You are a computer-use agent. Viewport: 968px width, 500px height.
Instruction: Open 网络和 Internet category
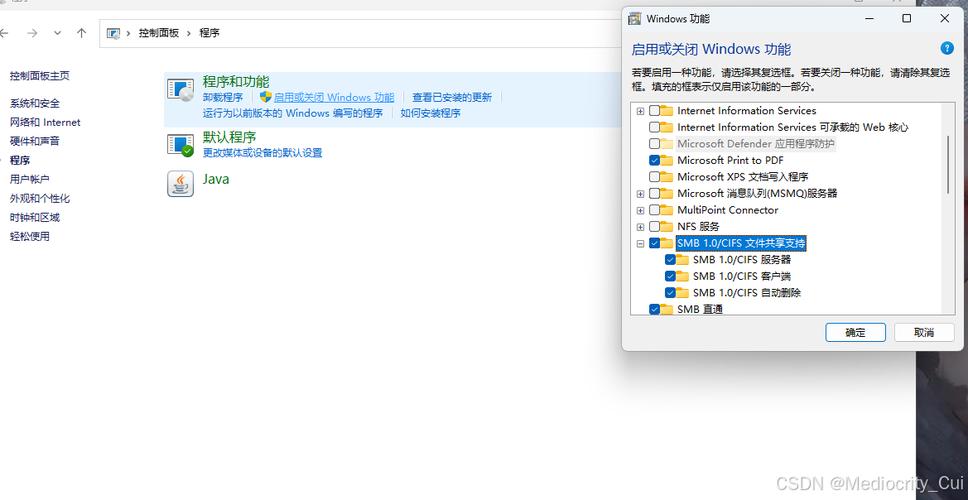point(45,122)
